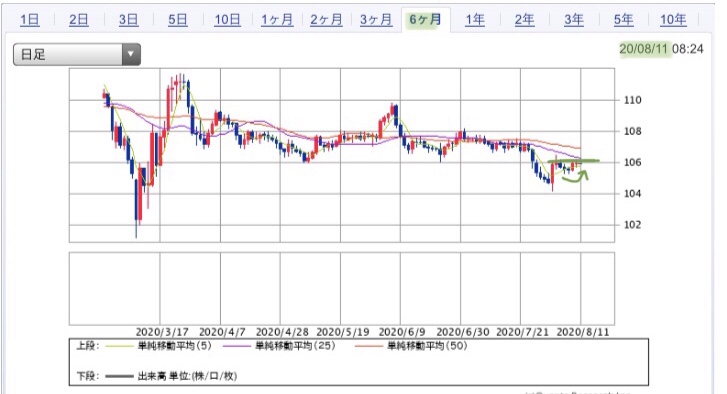Screen dimensions: 727x394
Task: Click the 2020/4/7 date axis label
Action: 222,332
